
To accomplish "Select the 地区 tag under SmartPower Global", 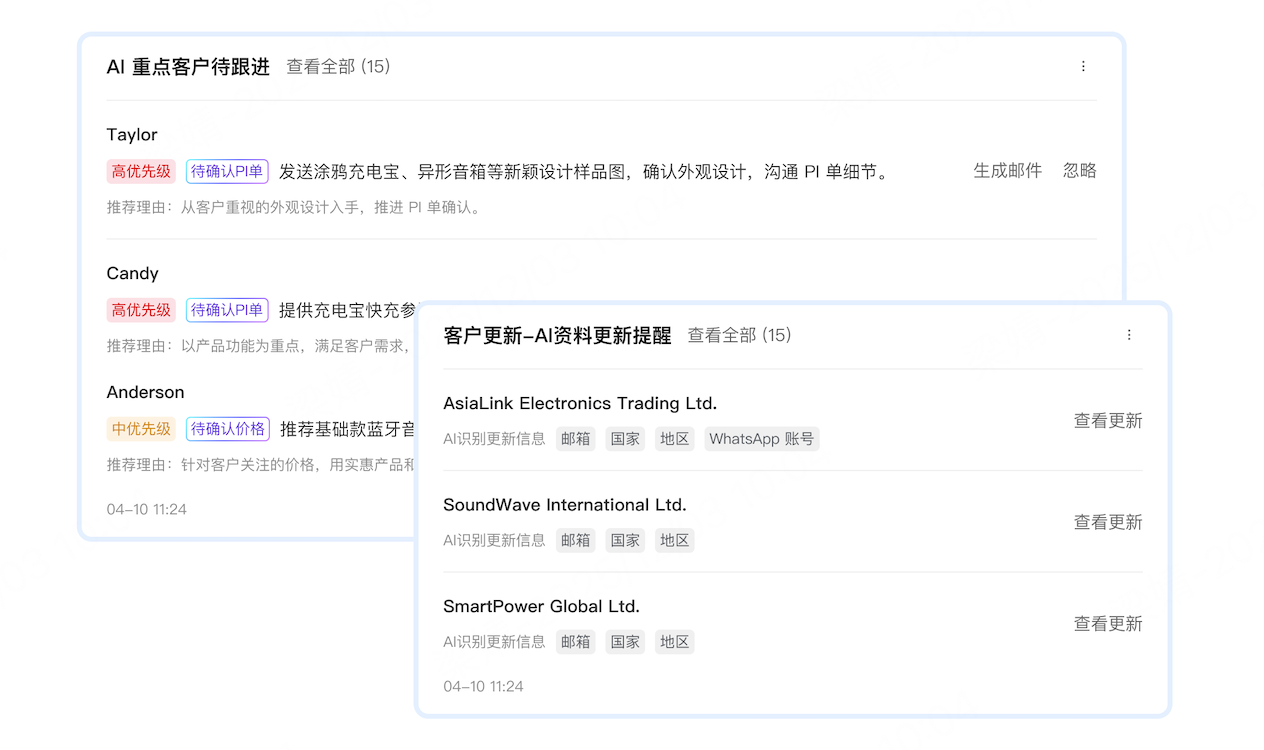I will coord(674,642).
